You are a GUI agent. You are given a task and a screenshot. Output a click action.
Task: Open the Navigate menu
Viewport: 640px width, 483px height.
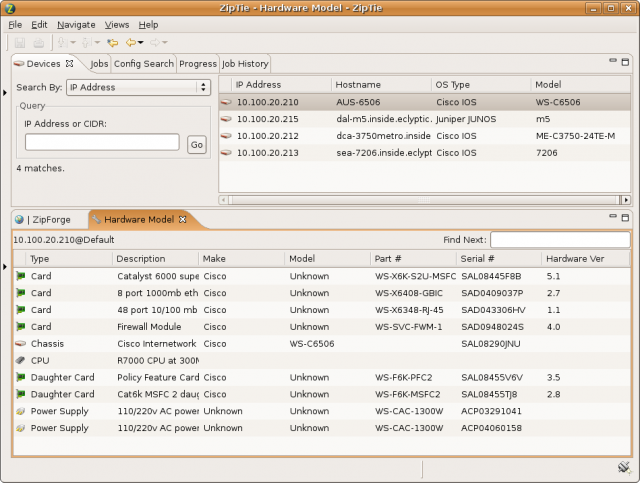pos(76,25)
